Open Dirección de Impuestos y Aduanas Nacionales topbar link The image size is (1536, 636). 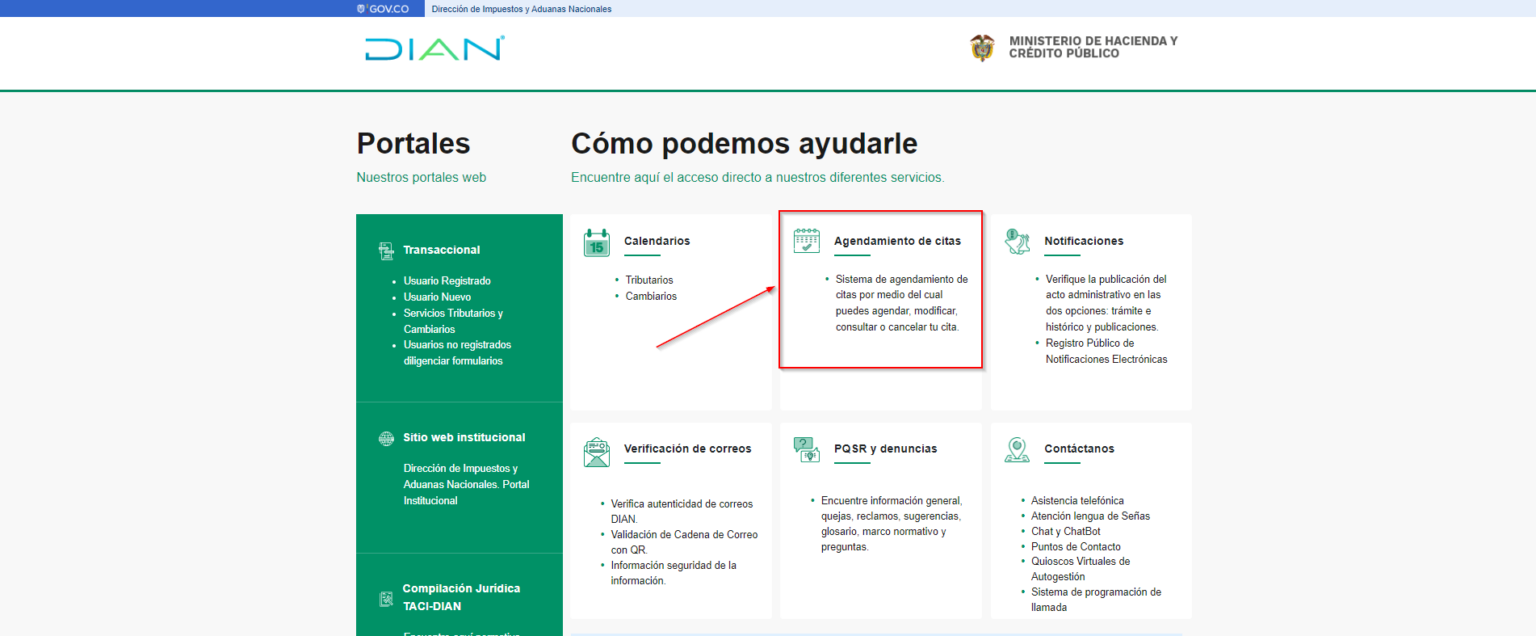(x=521, y=8)
